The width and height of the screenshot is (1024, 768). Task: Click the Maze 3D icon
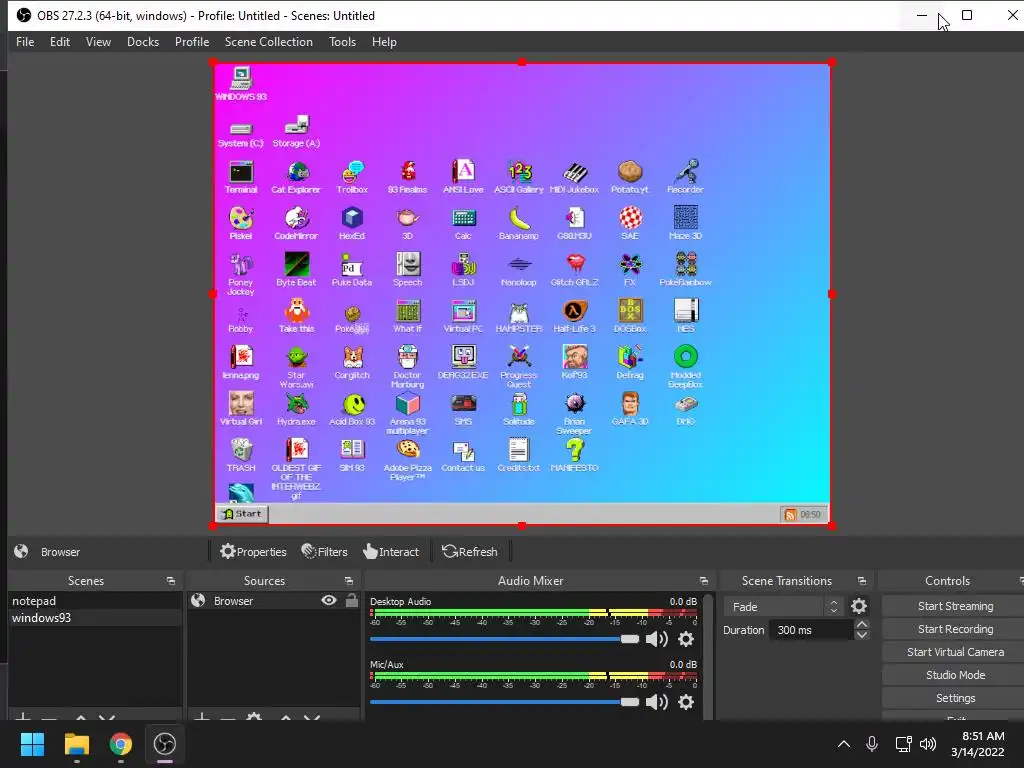click(x=686, y=218)
